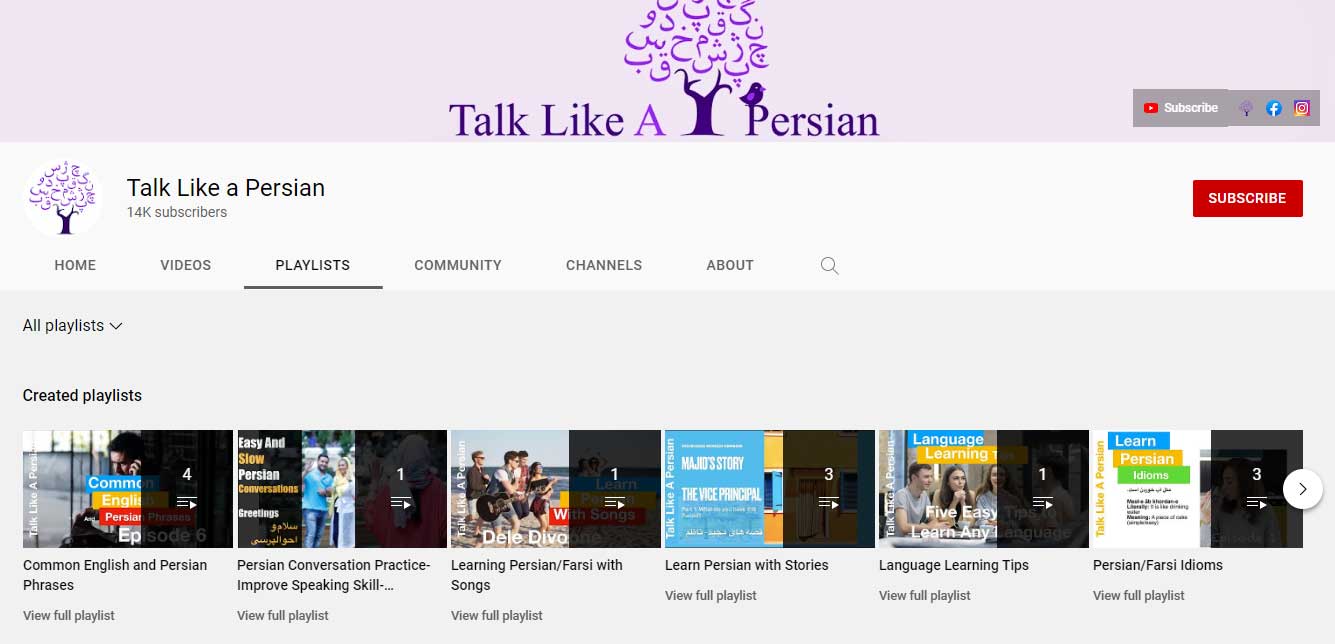Select the PLAYLISTS tab
Screen dimensions: 1335x644
313,265
